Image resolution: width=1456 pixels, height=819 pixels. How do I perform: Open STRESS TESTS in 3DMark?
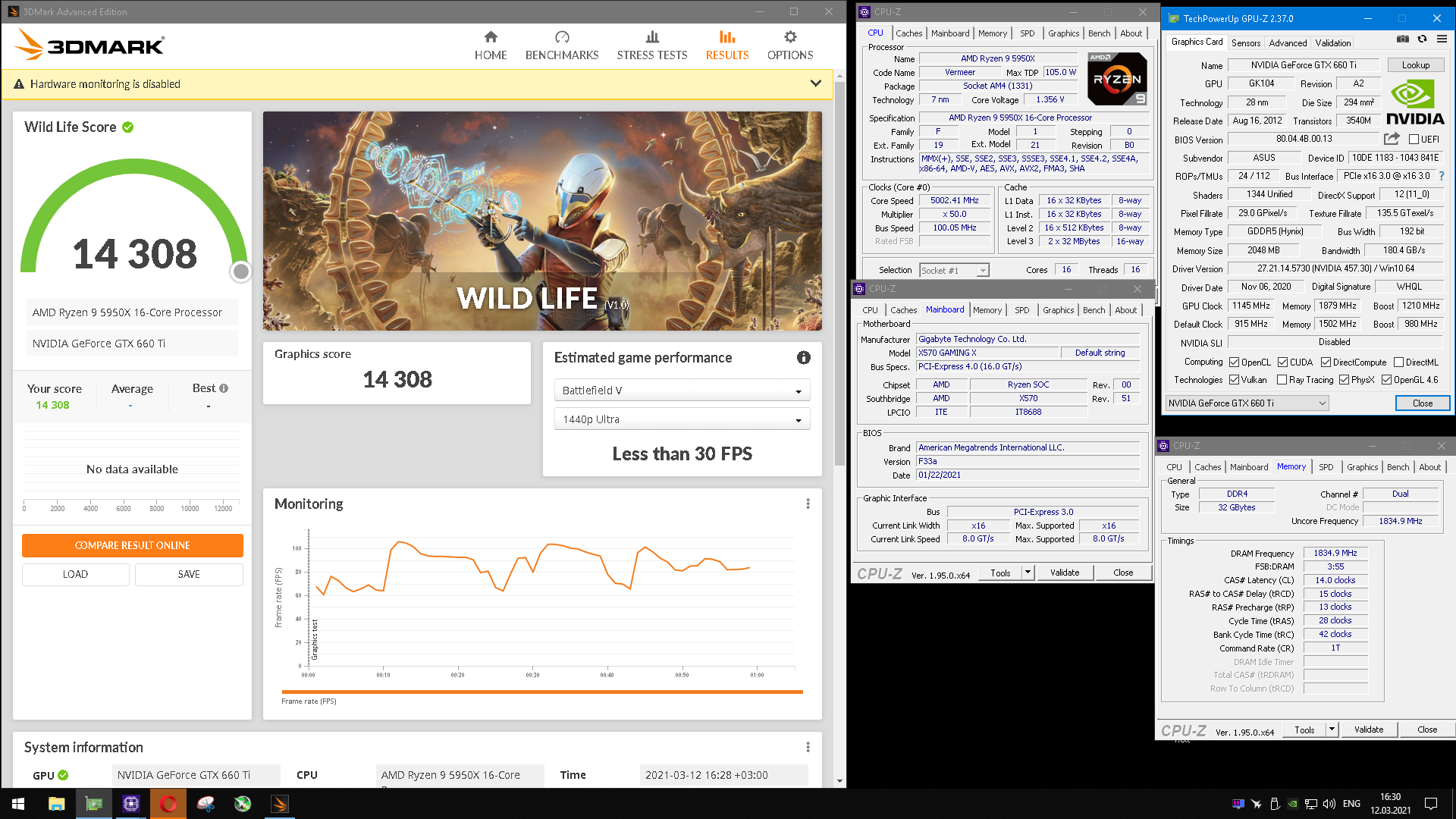pos(652,45)
